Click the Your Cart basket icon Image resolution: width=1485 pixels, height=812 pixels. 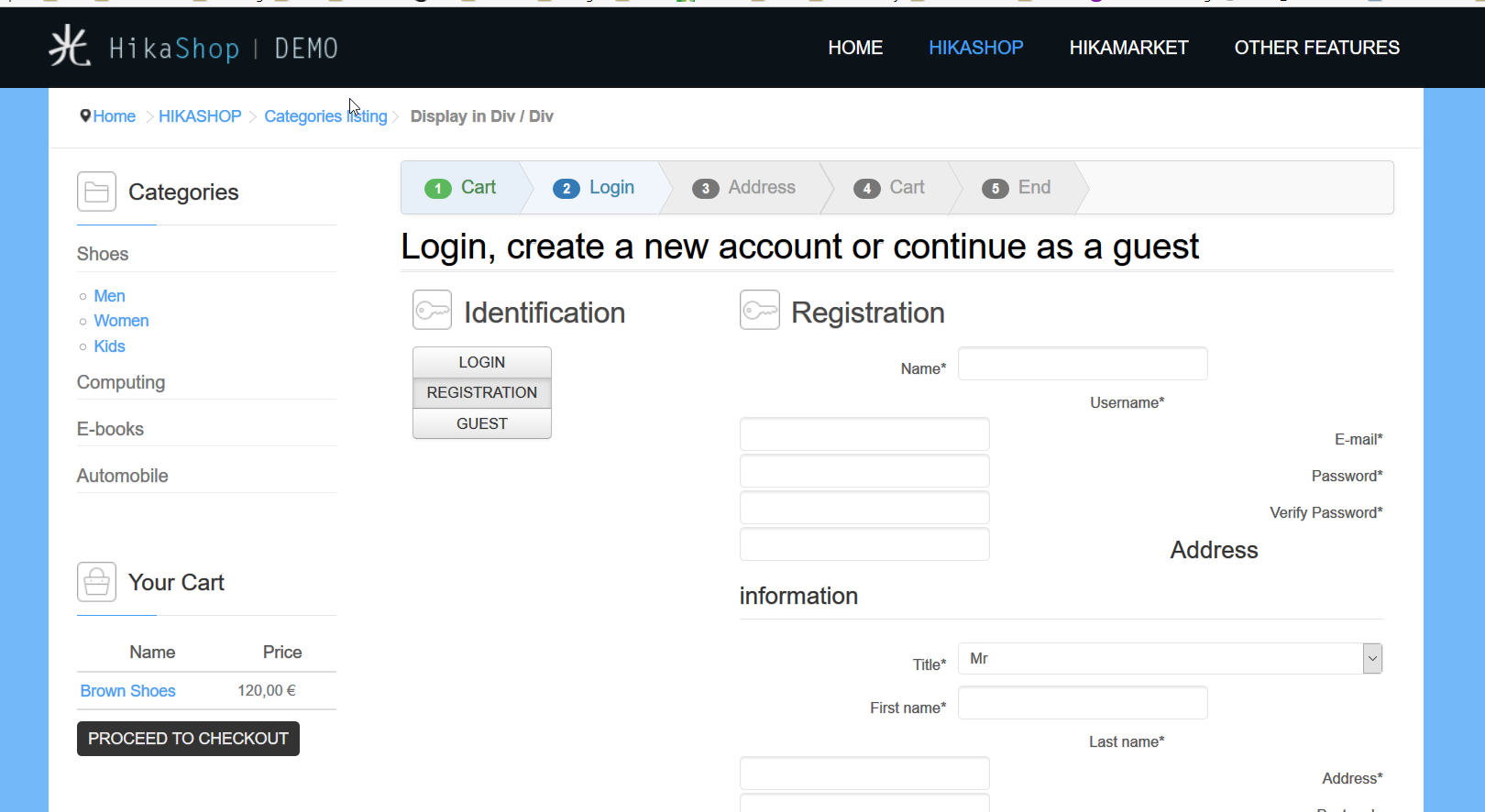tap(96, 582)
